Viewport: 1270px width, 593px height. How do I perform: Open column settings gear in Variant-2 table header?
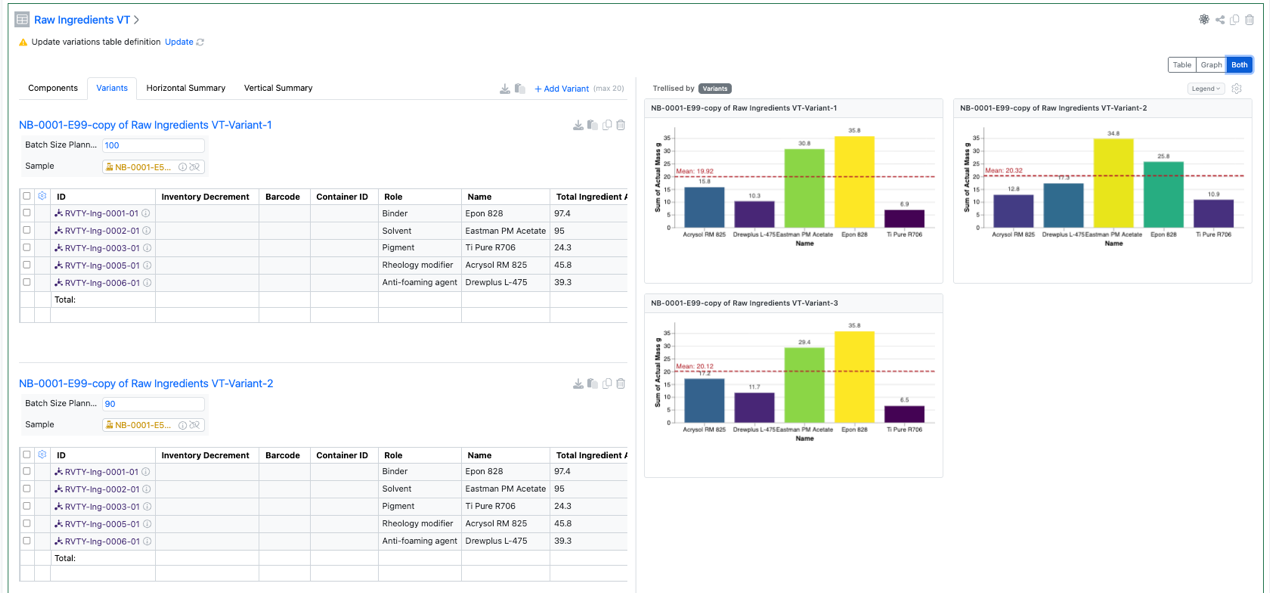(42, 455)
